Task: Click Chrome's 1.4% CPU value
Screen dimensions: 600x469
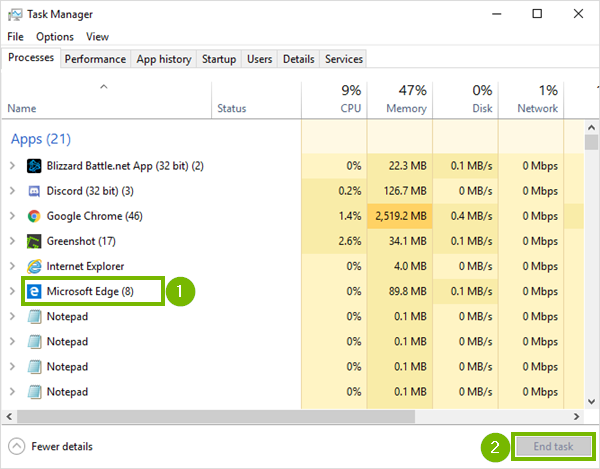Action: pyautogui.click(x=349, y=216)
